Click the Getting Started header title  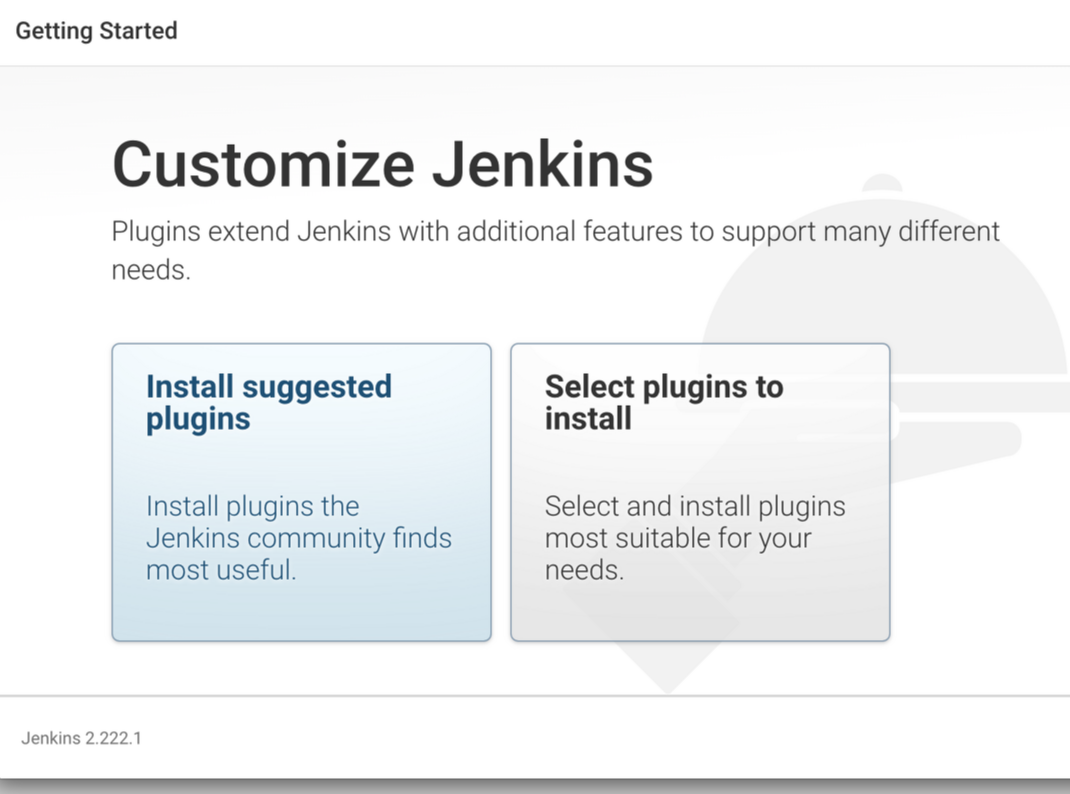[x=96, y=31]
